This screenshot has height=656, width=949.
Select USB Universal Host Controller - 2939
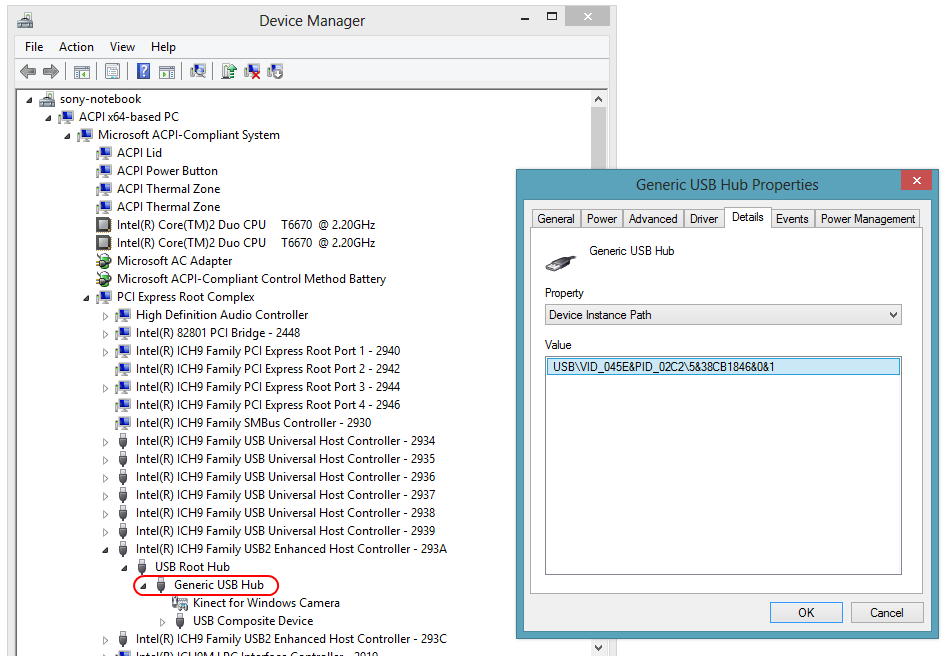(286, 531)
